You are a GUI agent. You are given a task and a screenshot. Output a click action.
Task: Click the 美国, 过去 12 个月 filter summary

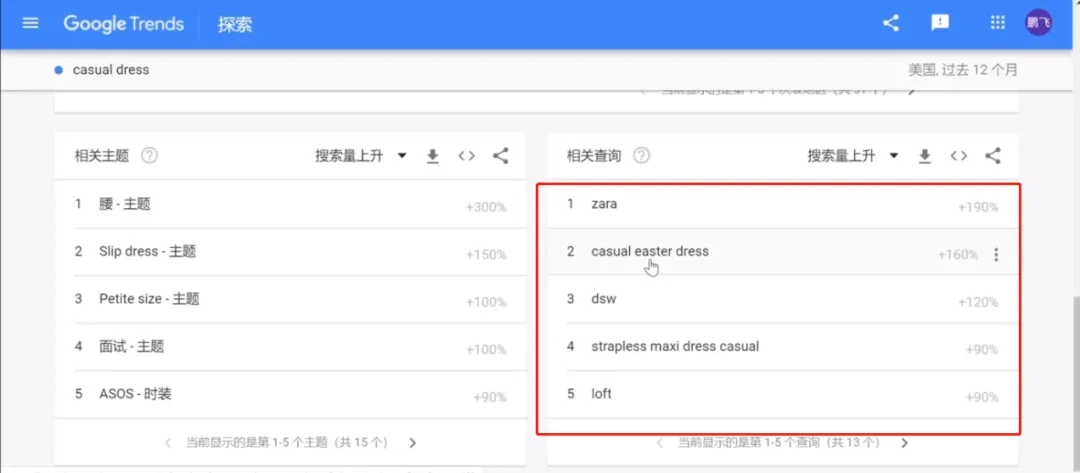962,70
